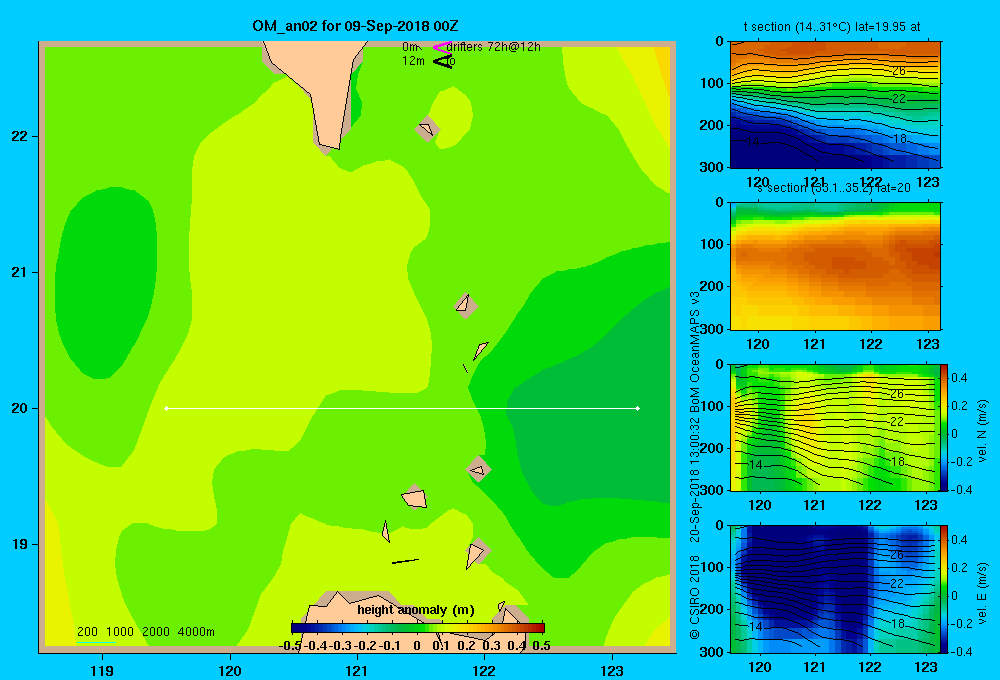Click the '14' contour label in the vel. N section

click(x=756, y=464)
